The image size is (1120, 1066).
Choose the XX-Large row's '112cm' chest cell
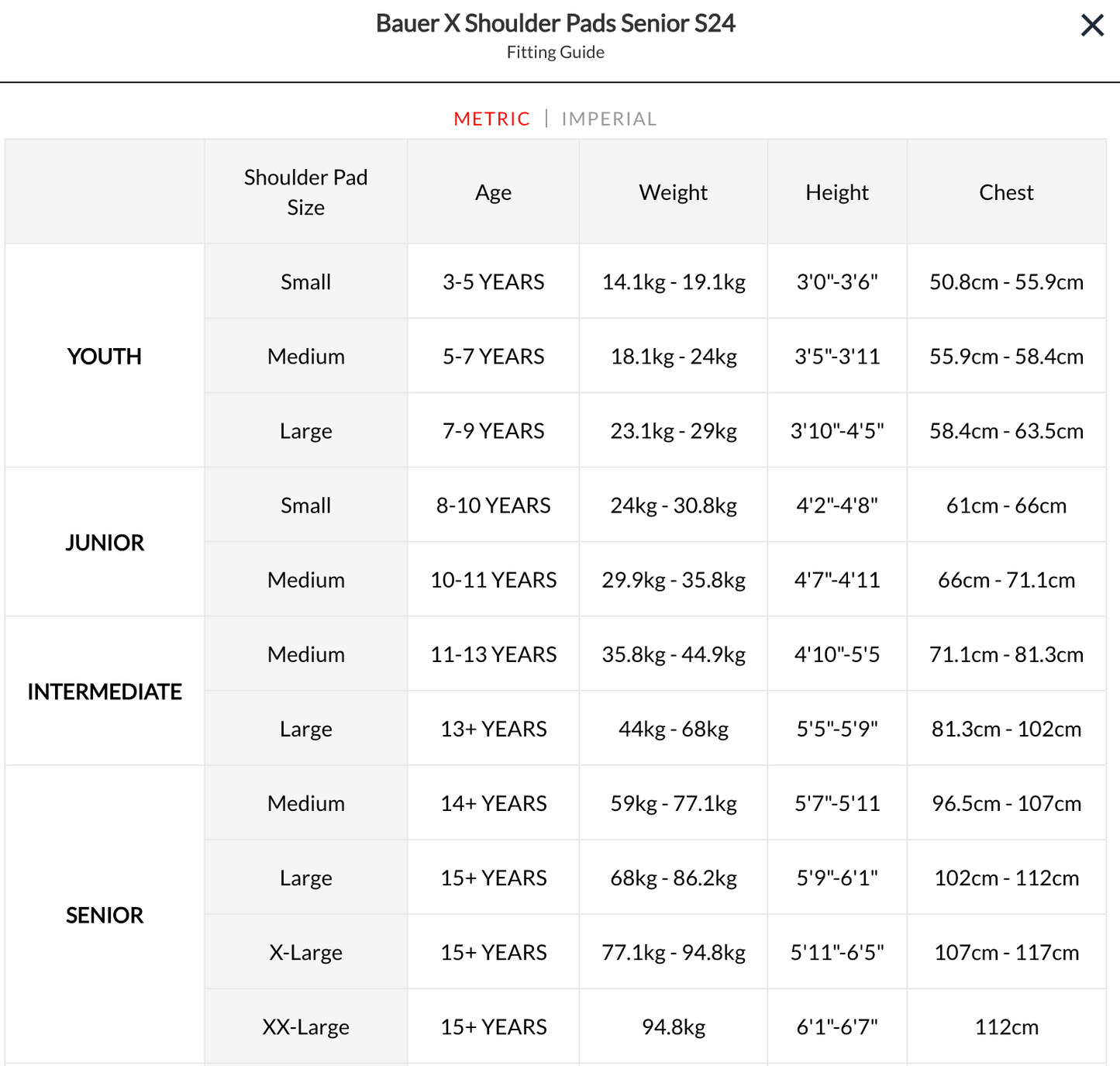[1007, 1026]
